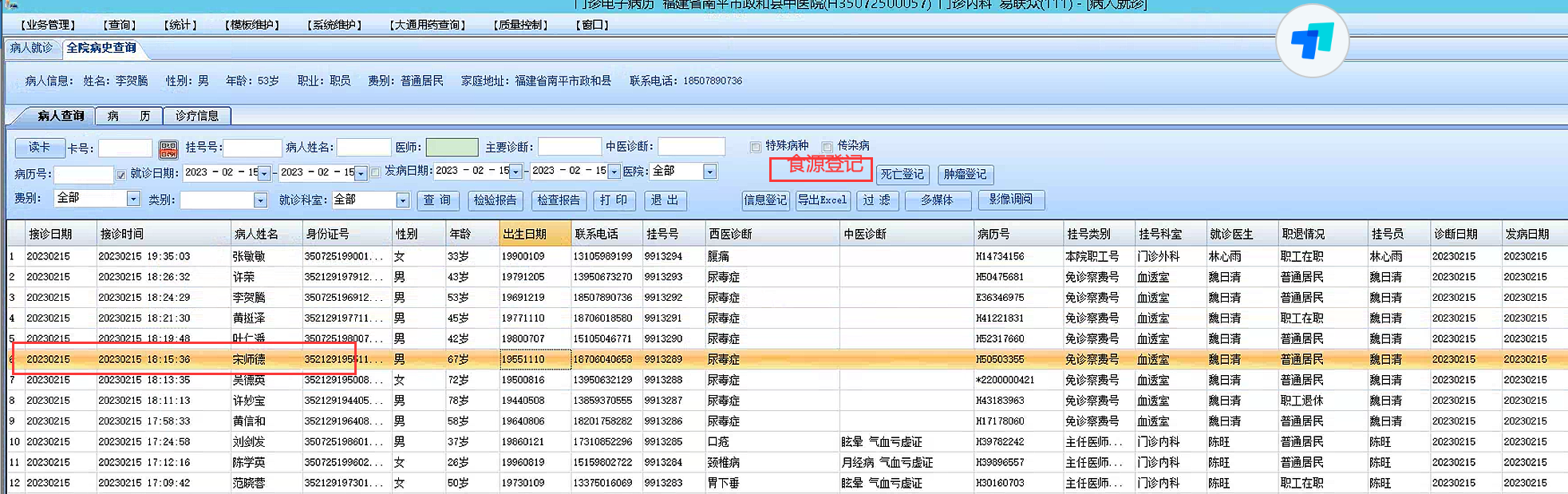The height and width of the screenshot is (494, 1568).
Task: Open the 统计 menu
Action: pos(180,25)
